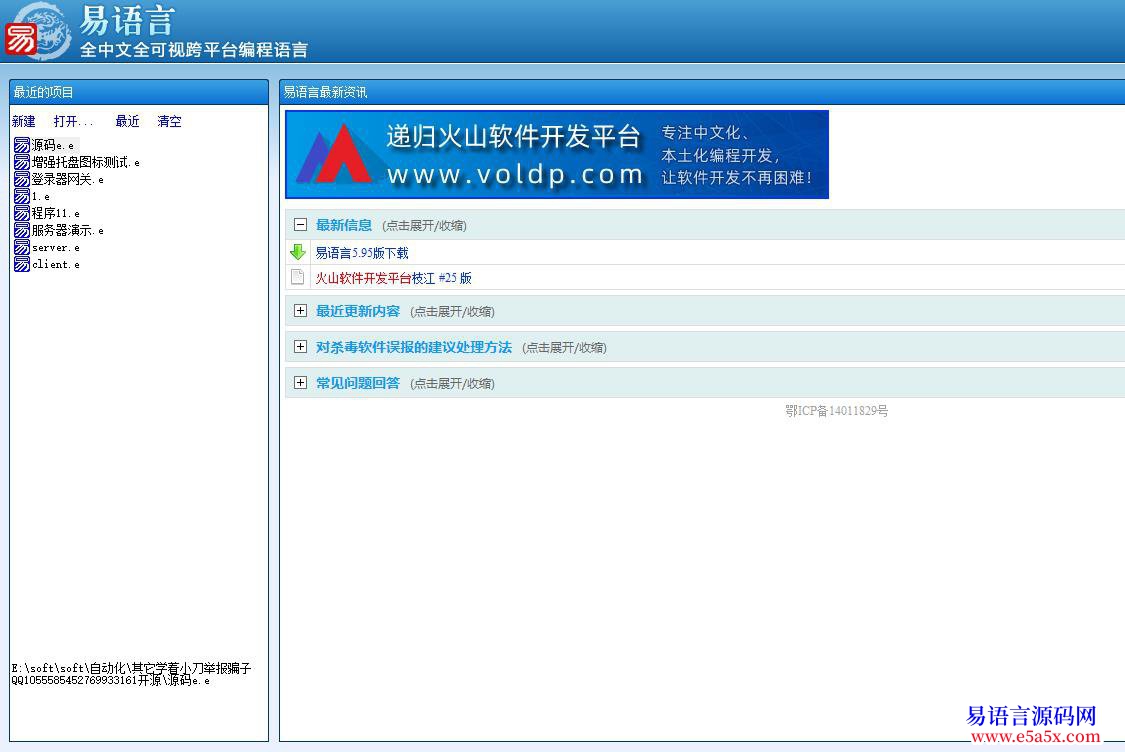1125x752 pixels.
Task: Click the green download arrow beside 易语言5.95版下载
Action: [298, 251]
